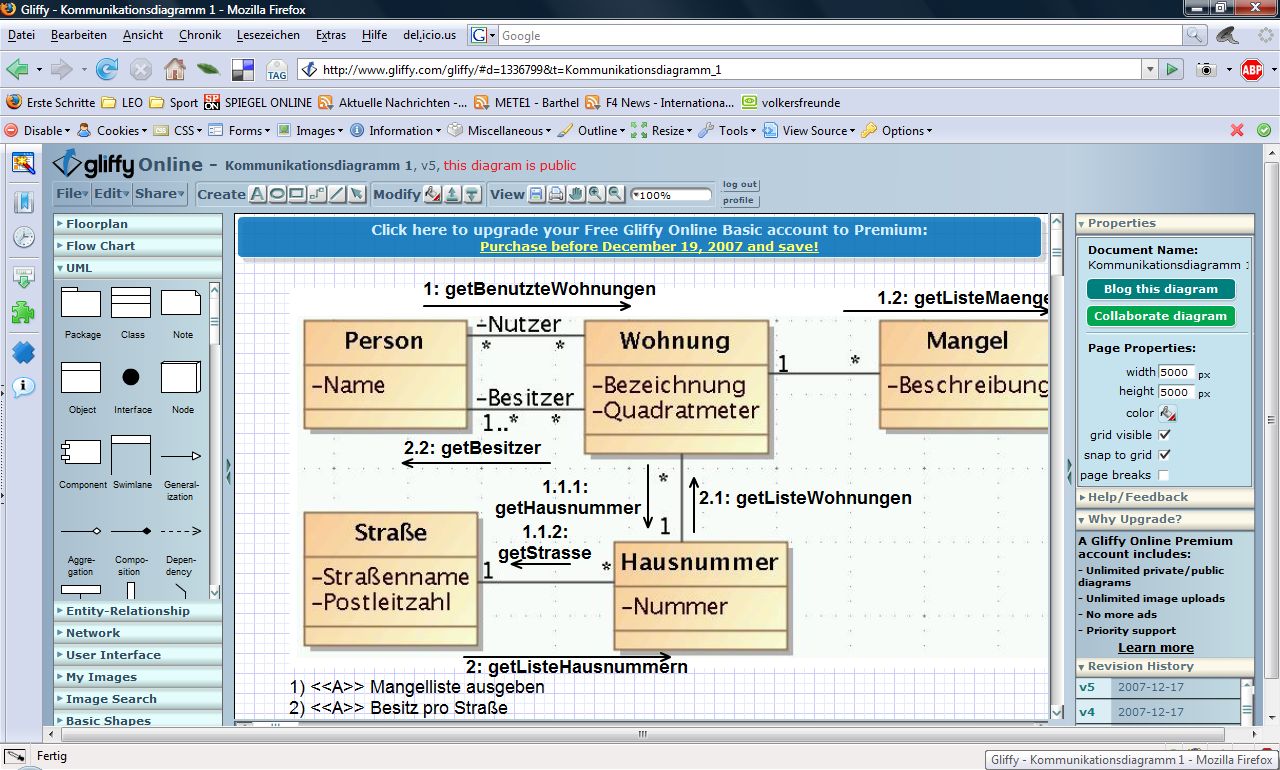1280x770 pixels.
Task: Click the send to back icon
Action: click(473, 194)
